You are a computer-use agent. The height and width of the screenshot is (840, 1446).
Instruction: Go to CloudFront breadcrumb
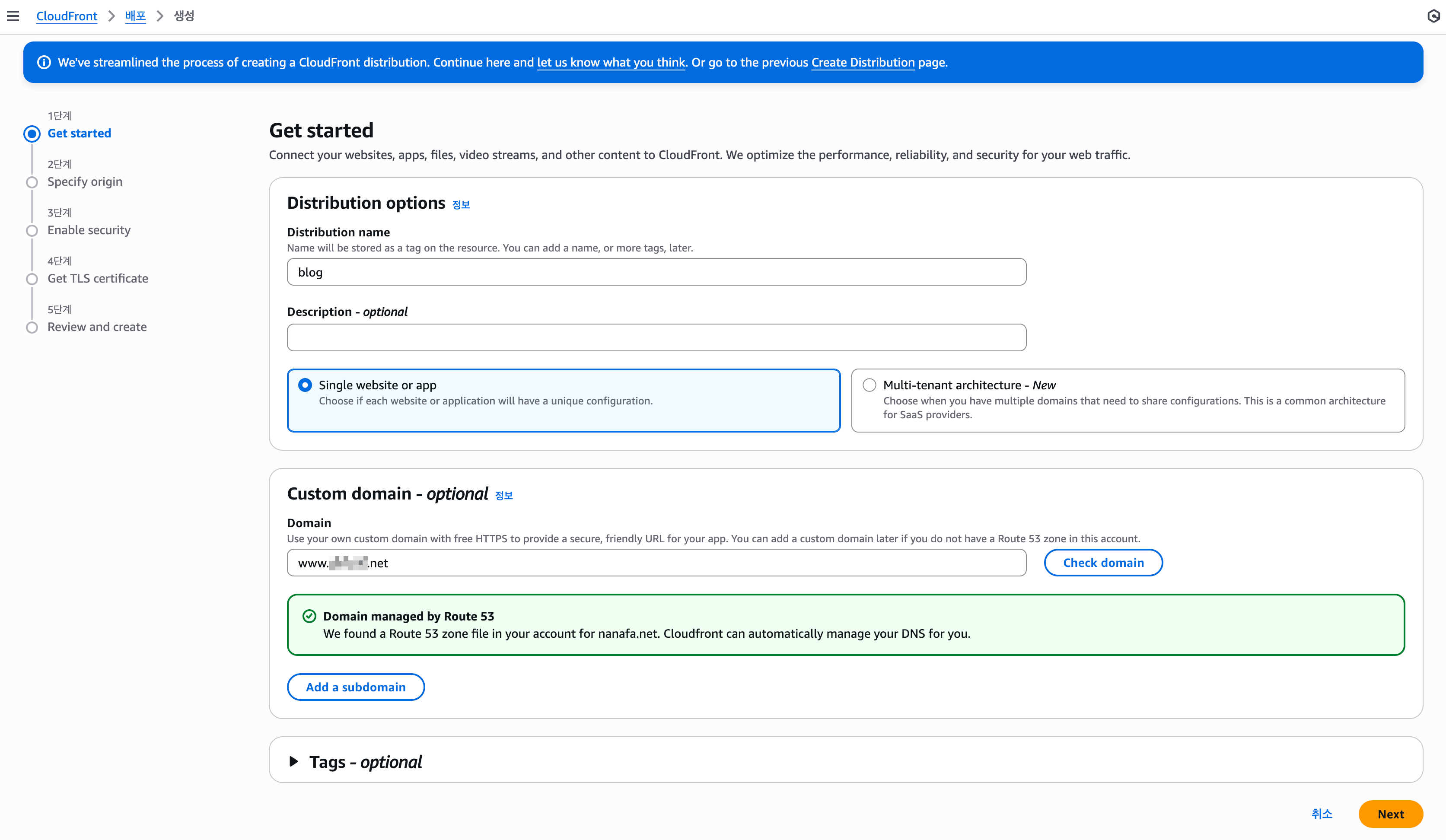point(67,16)
